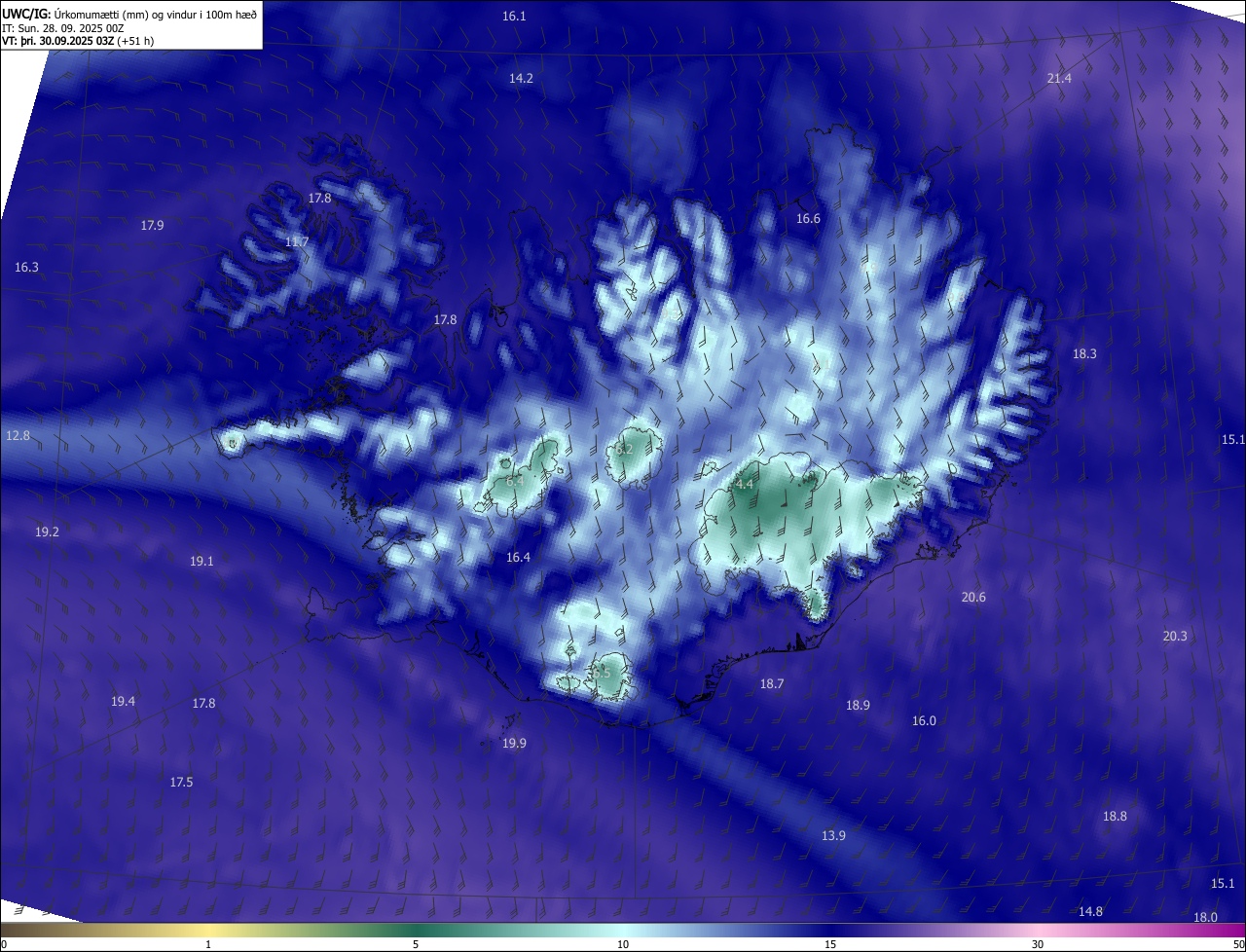Click the value 18.0 in the bottom-right corner
This screenshot has height=952, width=1246.
[1205, 918]
